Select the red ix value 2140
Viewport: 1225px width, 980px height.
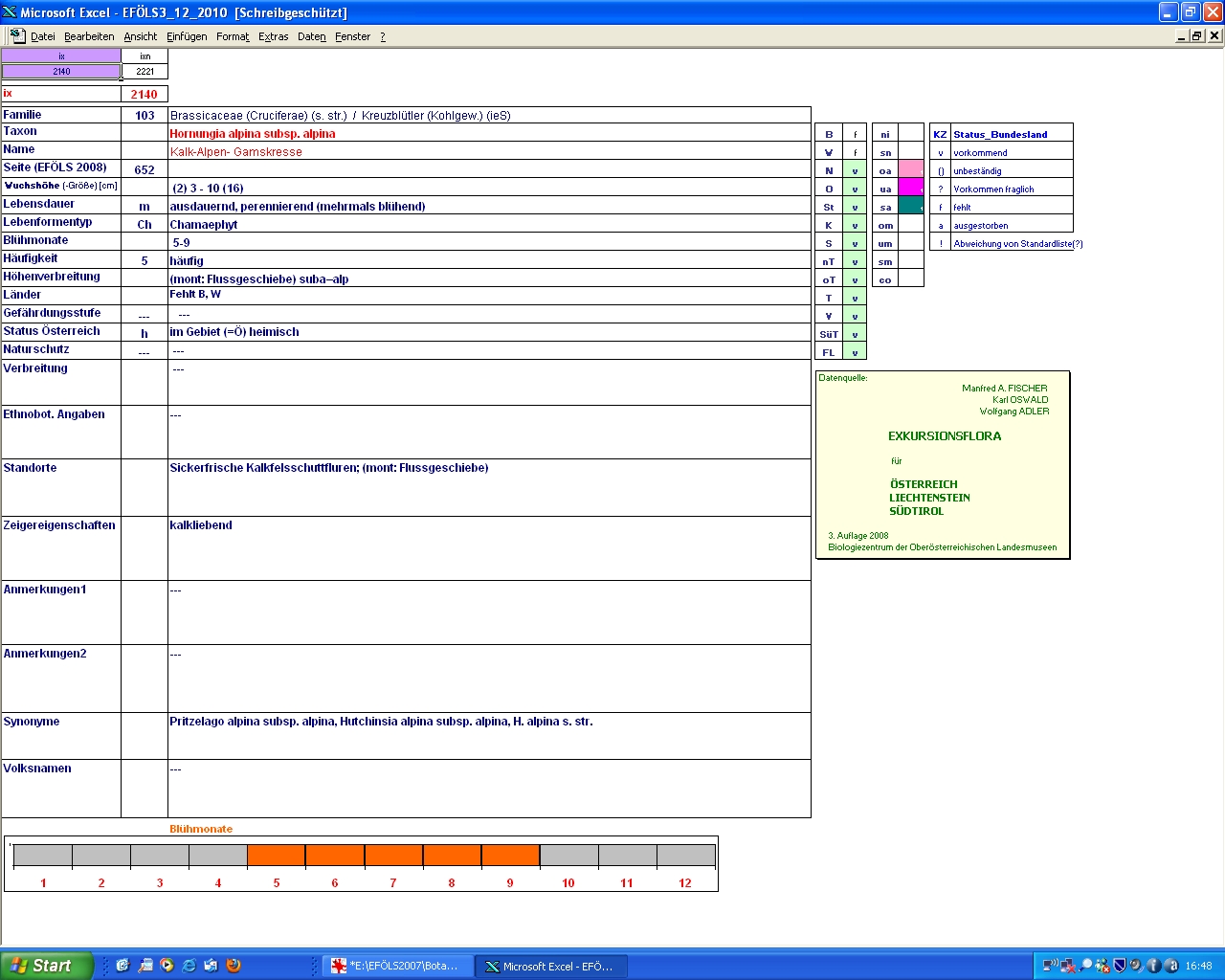(x=145, y=94)
